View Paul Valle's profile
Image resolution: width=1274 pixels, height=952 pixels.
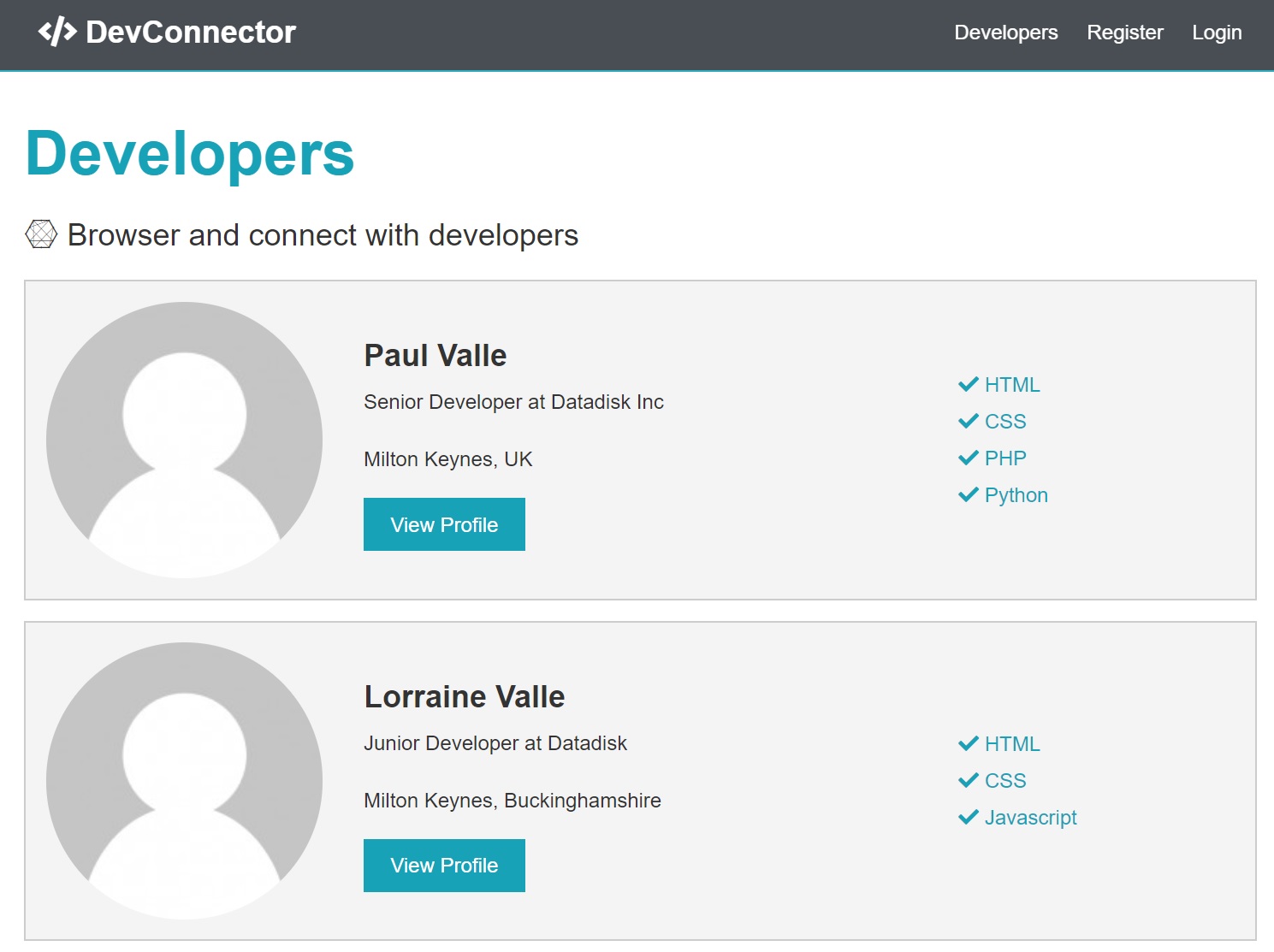444,524
